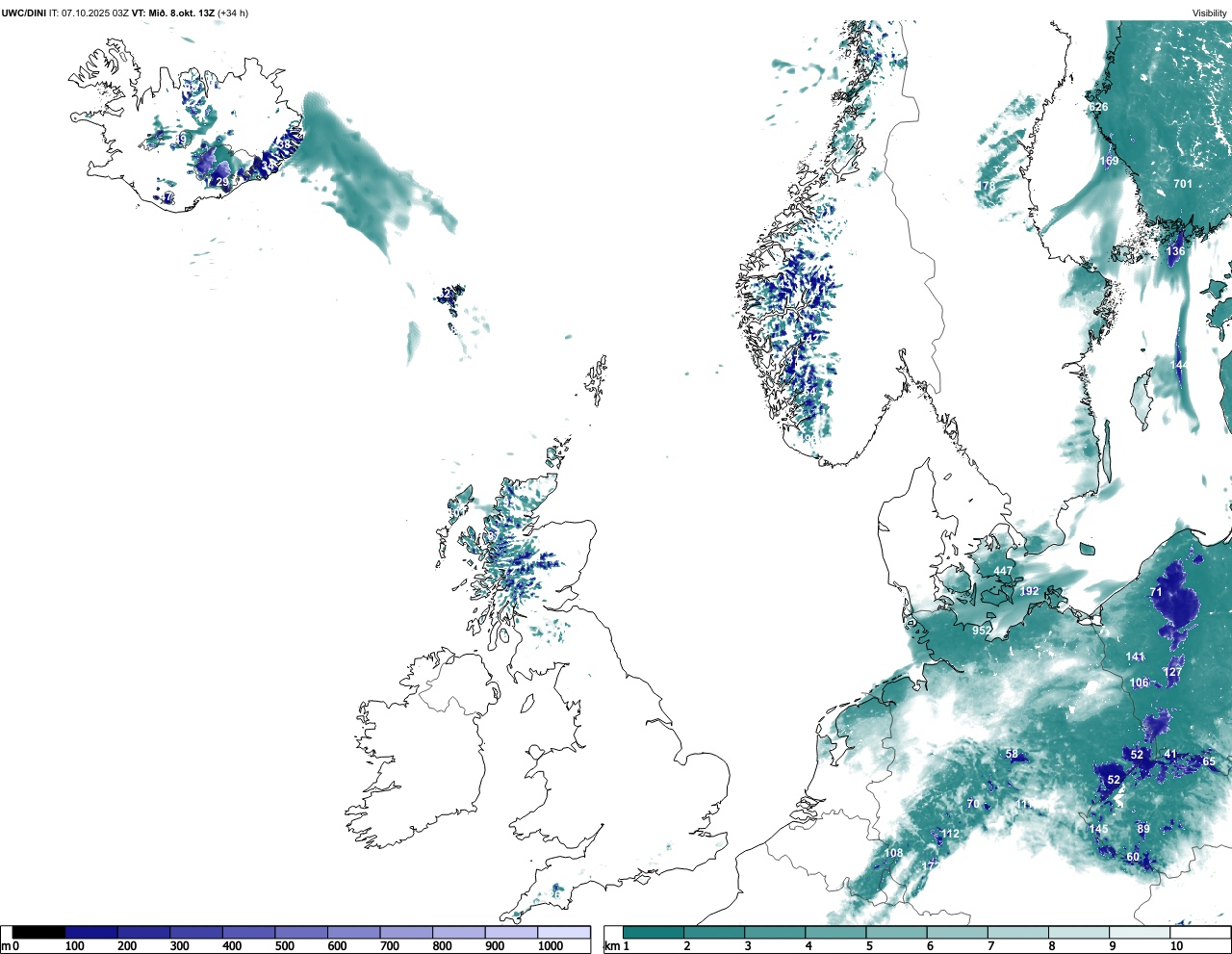Click the '145' visibility value on the map
Viewport: 1232px width, 954px height.
coord(1099,829)
